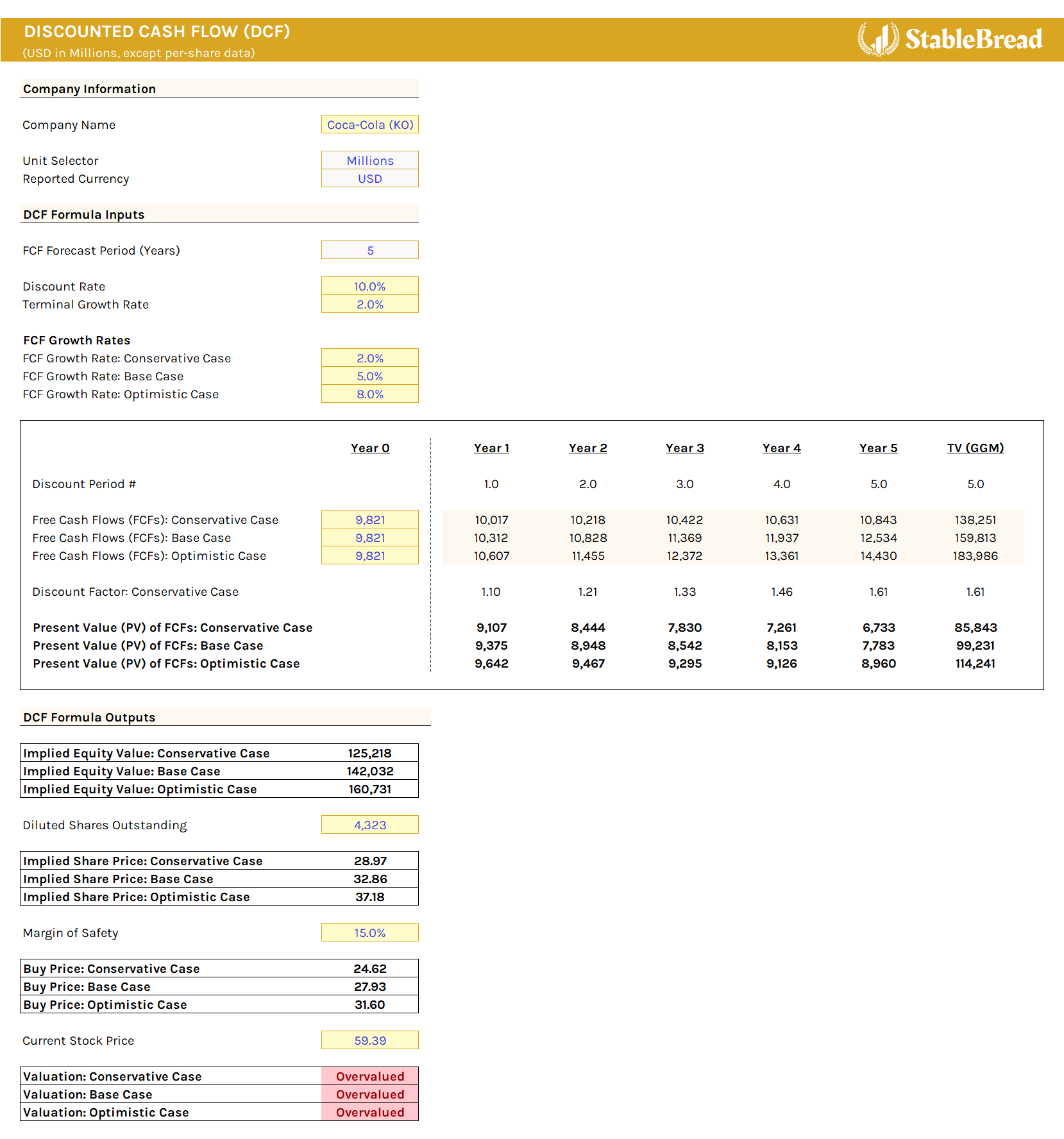This screenshot has height=1139, width=1064.
Task: Select the Current Stock Price input
Action: coord(369,1040)
